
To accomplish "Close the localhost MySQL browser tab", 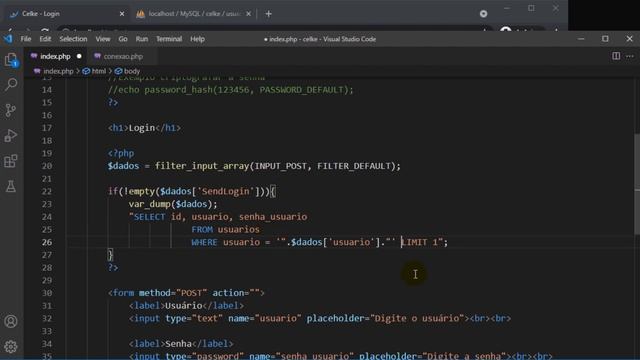I will point(249,14).
